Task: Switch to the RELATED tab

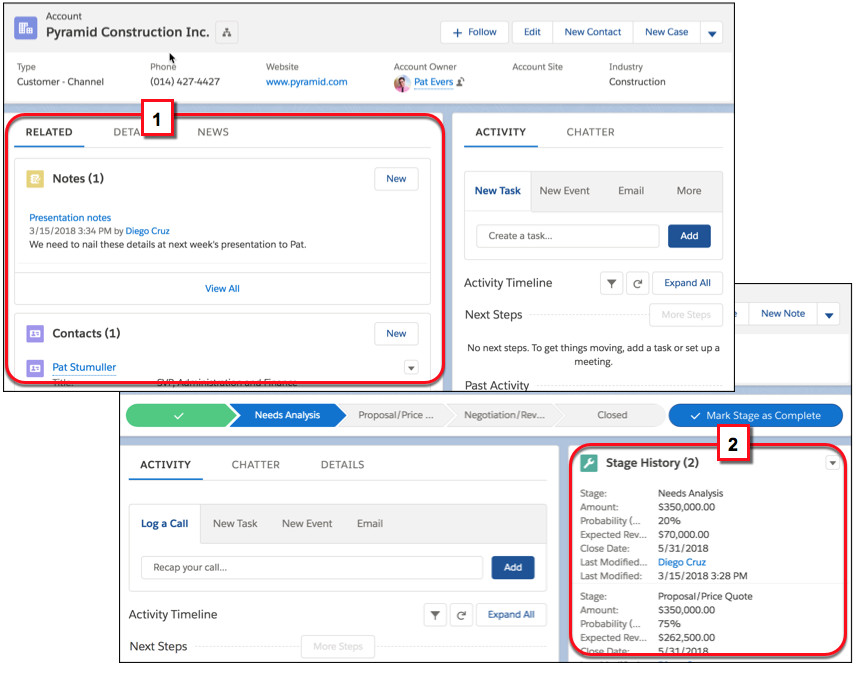Action: pyautogui.click(x=49, y=132)
